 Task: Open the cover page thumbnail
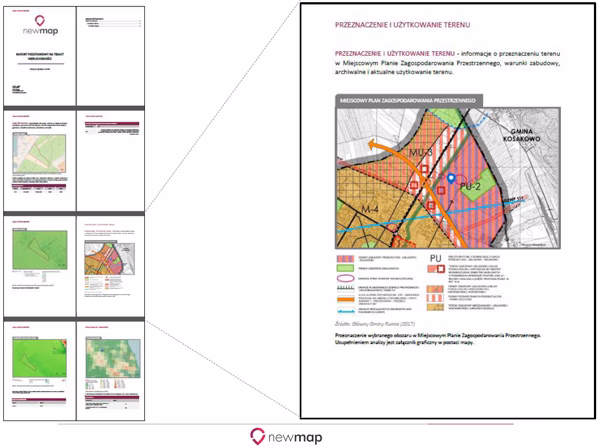pos(39,55)
